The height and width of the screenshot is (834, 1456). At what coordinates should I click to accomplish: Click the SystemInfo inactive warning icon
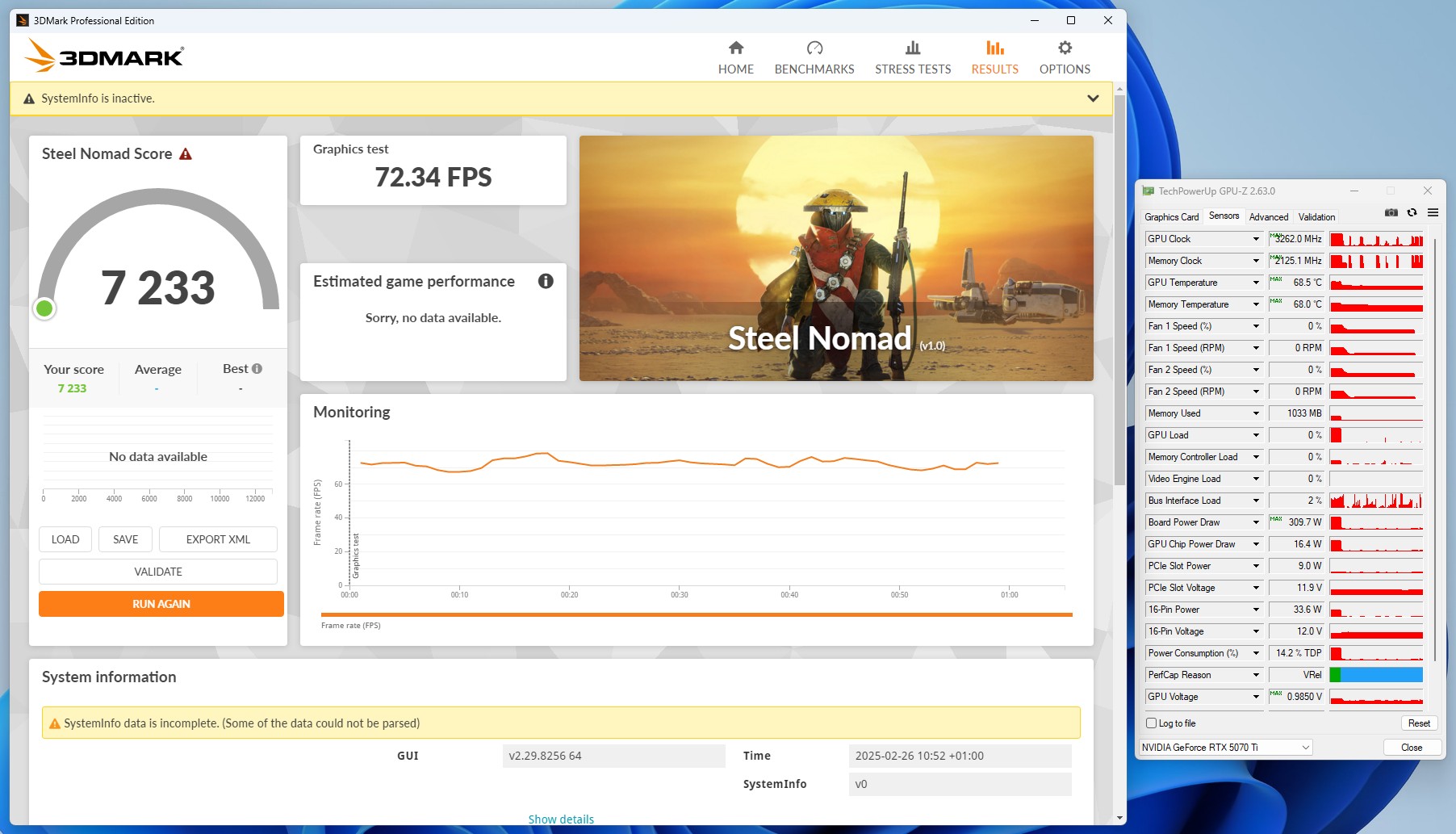click(x=29, y=98)
